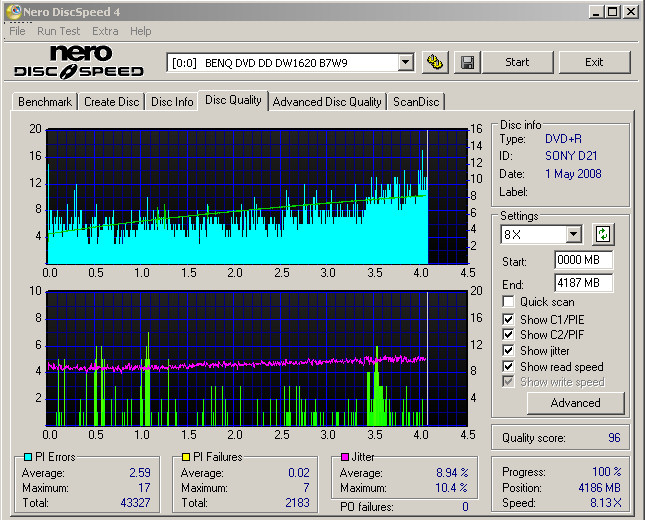Uncheck Show C2/PIF
Image resolution: width=645 pixels, height=520 pixels.
pos(508,334)
